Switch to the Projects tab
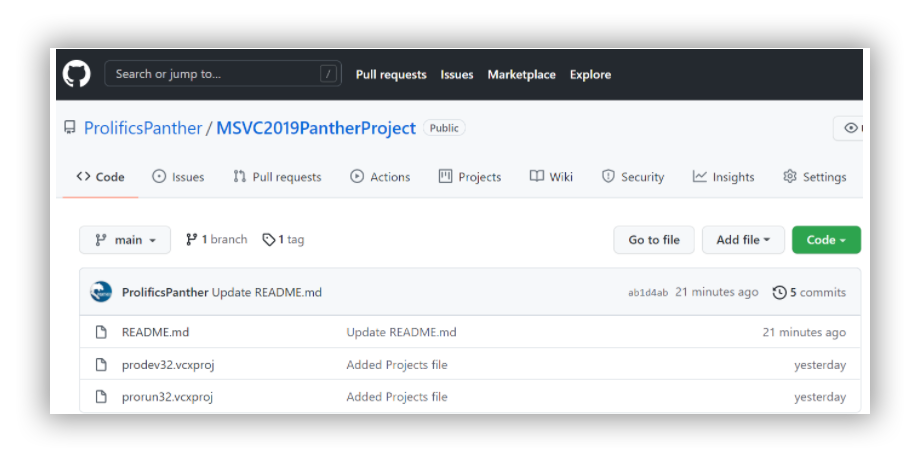This screenshot has width=921, height=470. (470, 177)
